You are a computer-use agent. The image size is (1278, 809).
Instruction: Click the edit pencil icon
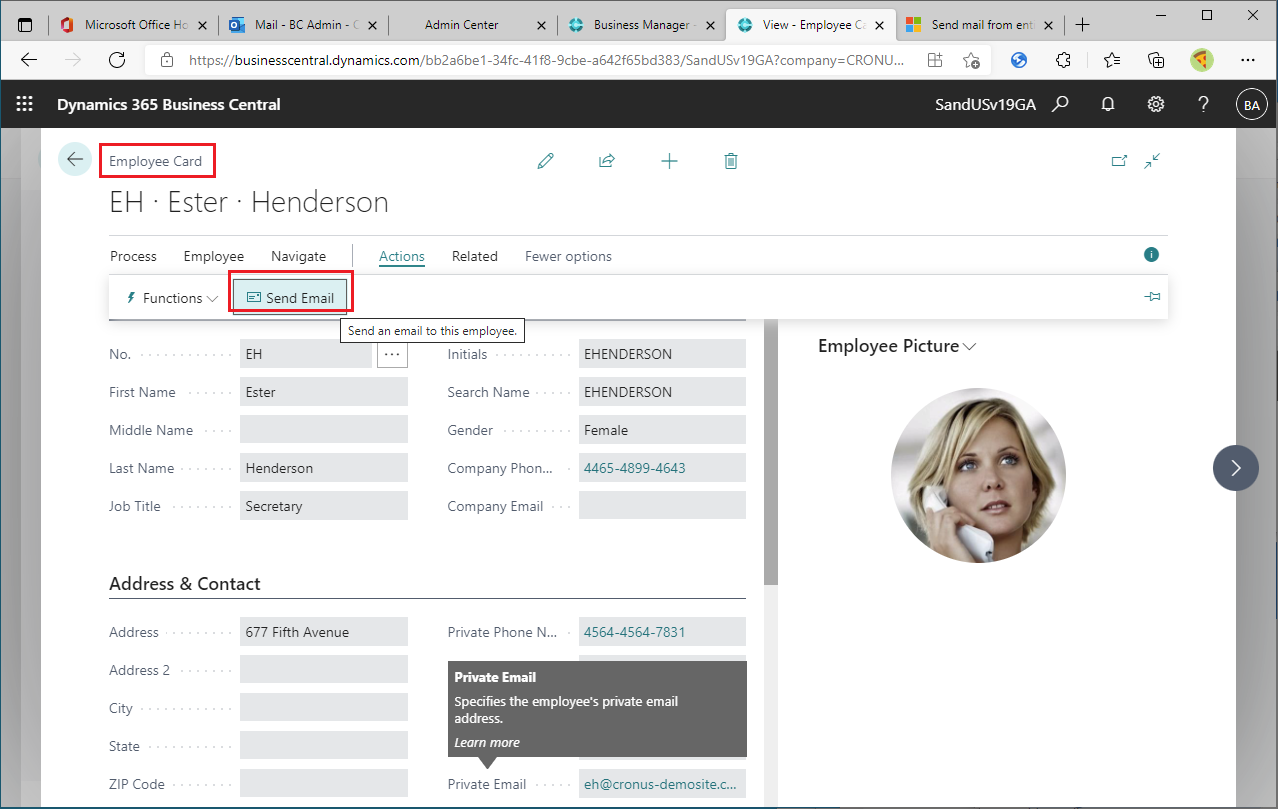pyautogui.click(x=545, y=160)
